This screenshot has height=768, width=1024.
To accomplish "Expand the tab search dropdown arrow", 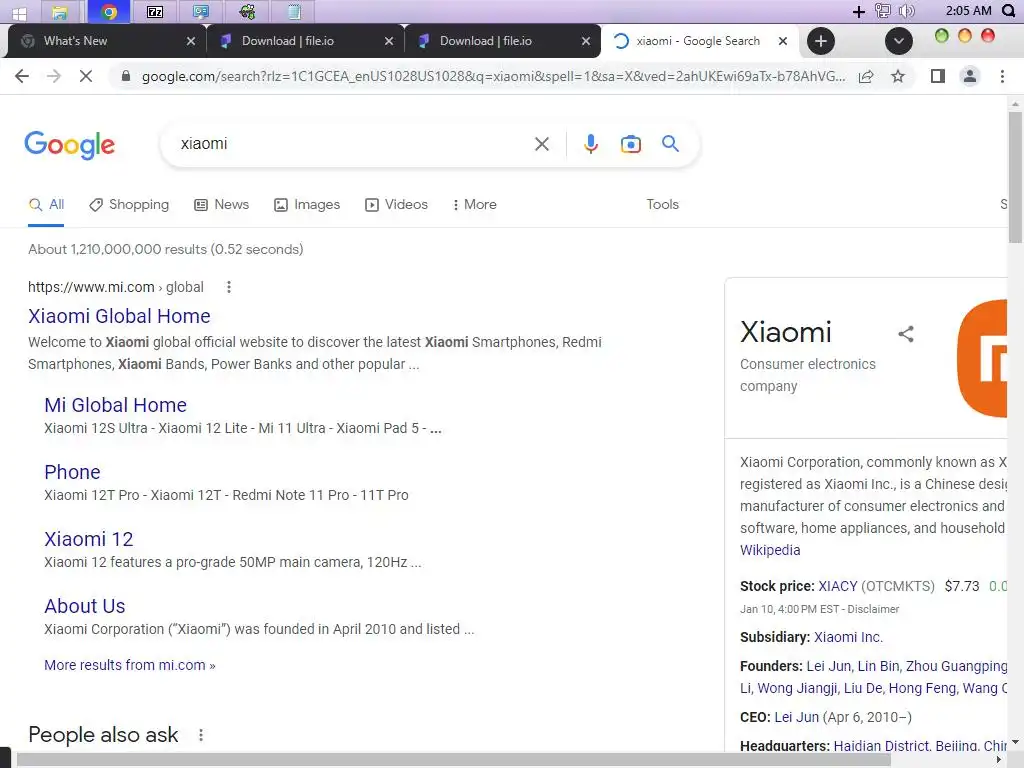I will (x=899, y=41).
